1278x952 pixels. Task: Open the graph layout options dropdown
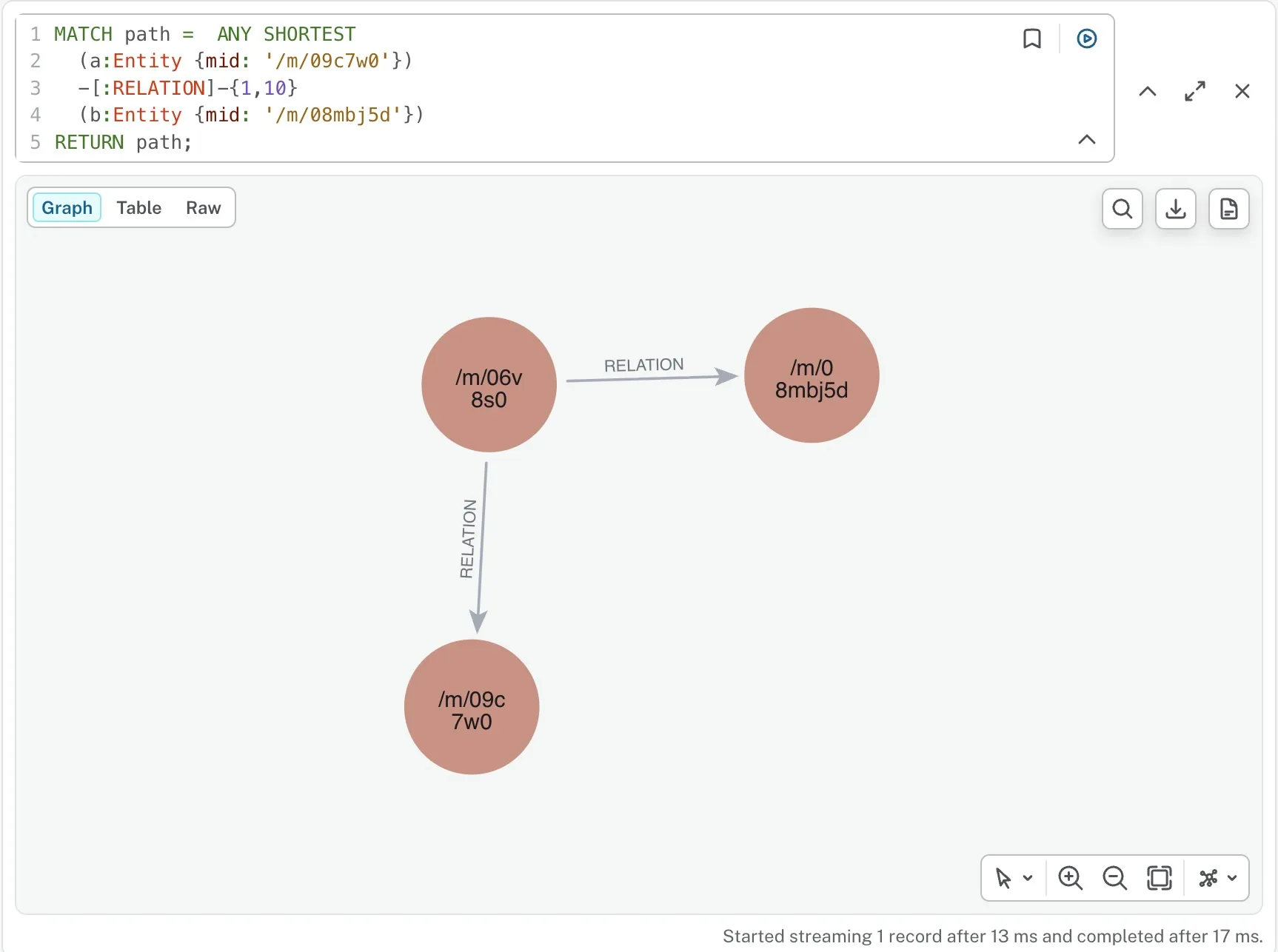tap(1218, 878)
